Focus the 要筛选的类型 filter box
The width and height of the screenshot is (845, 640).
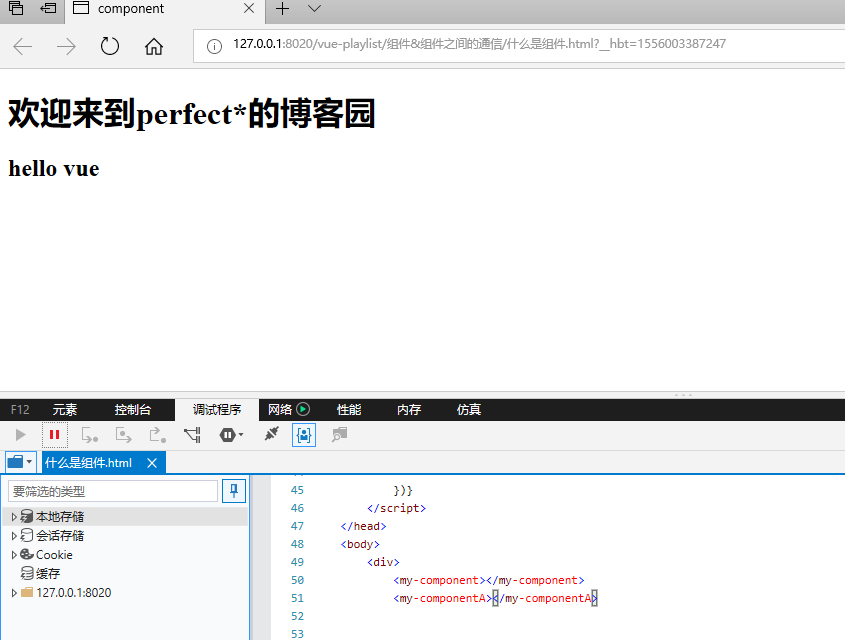pyautogui.click(x=113, y=491)
